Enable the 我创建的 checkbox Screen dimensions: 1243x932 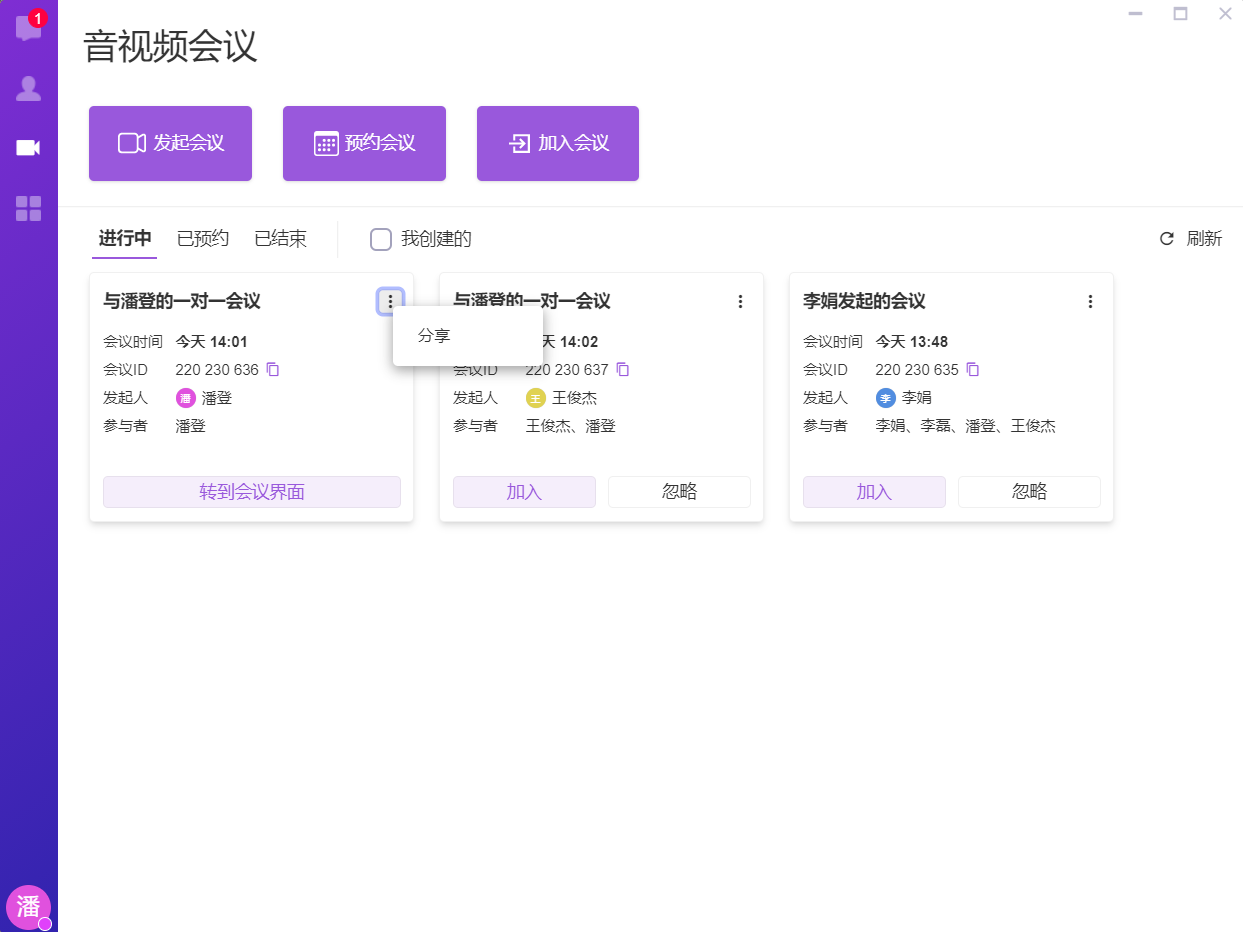tap(381, 239)
